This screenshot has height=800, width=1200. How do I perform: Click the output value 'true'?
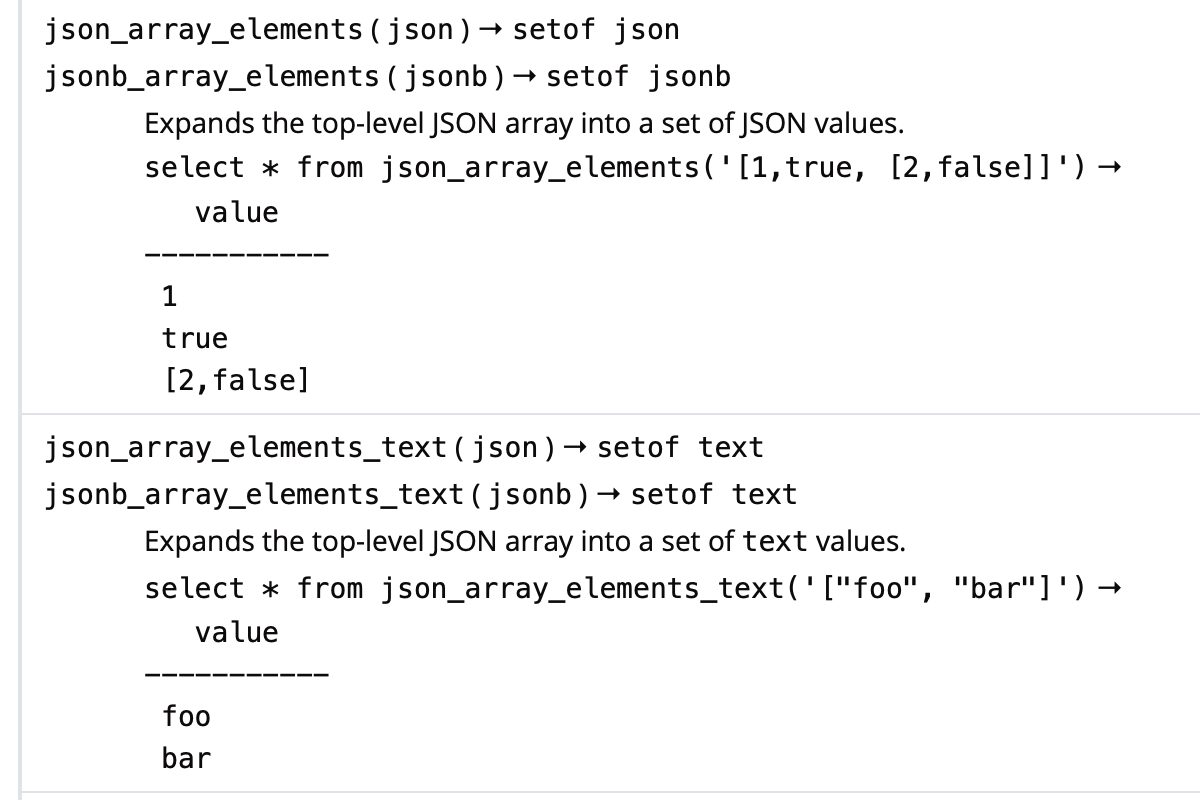[x=195, y=338]
